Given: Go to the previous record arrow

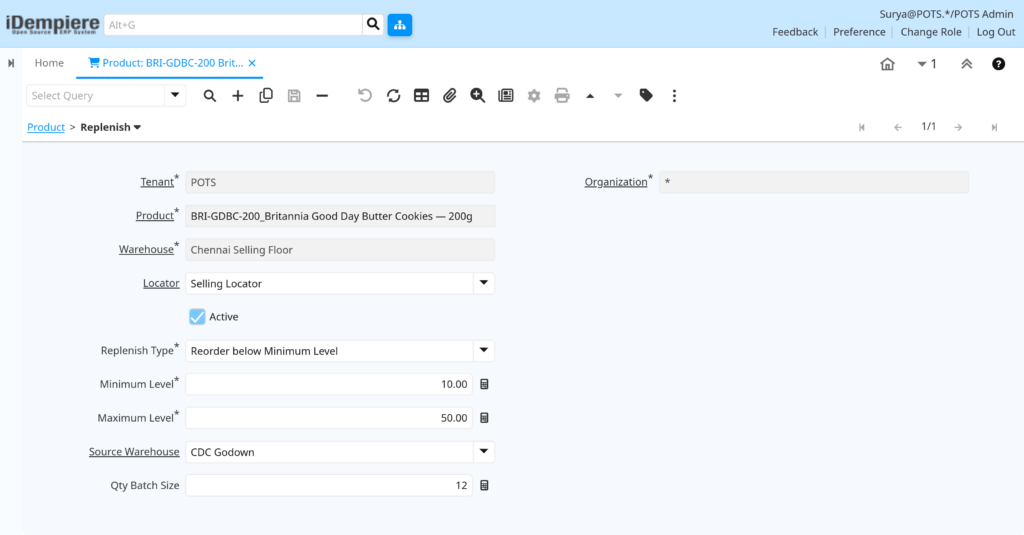Looking at the screenshot, I should tap(898, 127).
